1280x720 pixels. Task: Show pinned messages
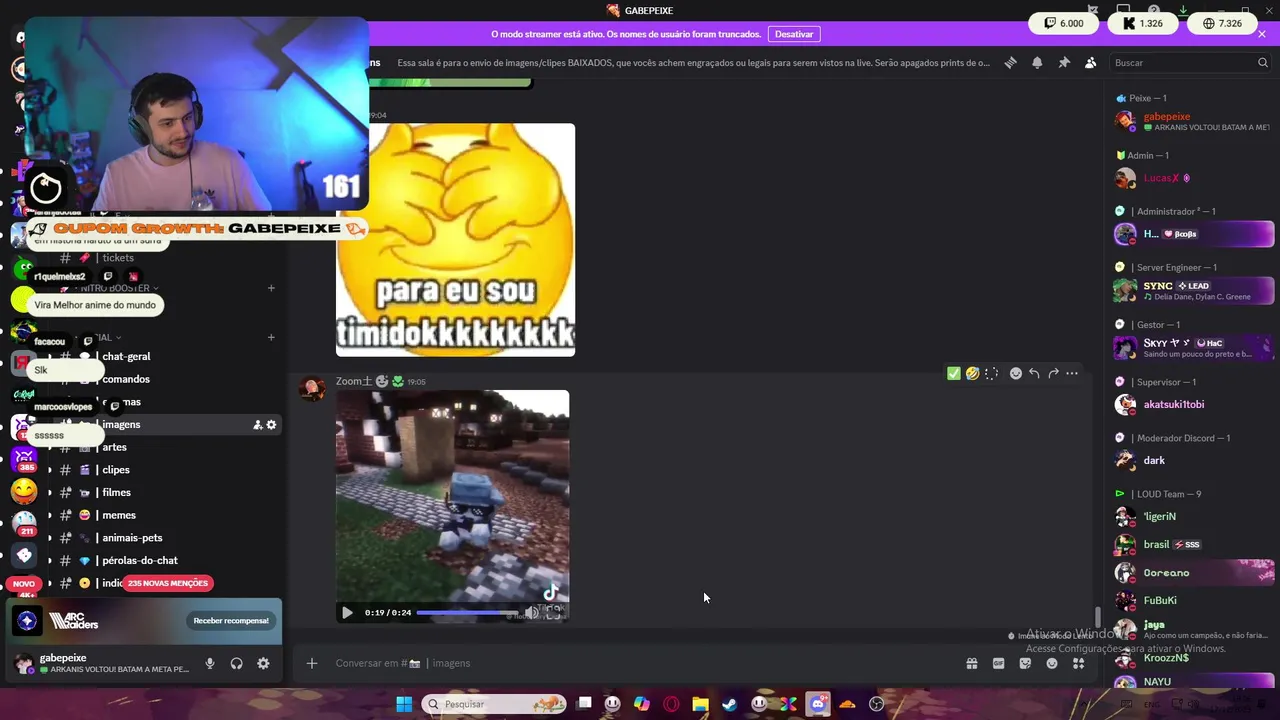point(1064,62)
